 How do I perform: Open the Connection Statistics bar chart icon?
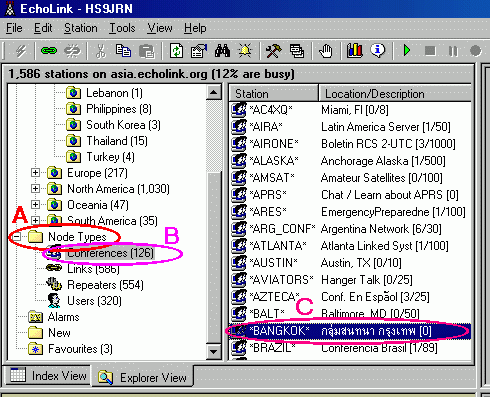point(354,51)
